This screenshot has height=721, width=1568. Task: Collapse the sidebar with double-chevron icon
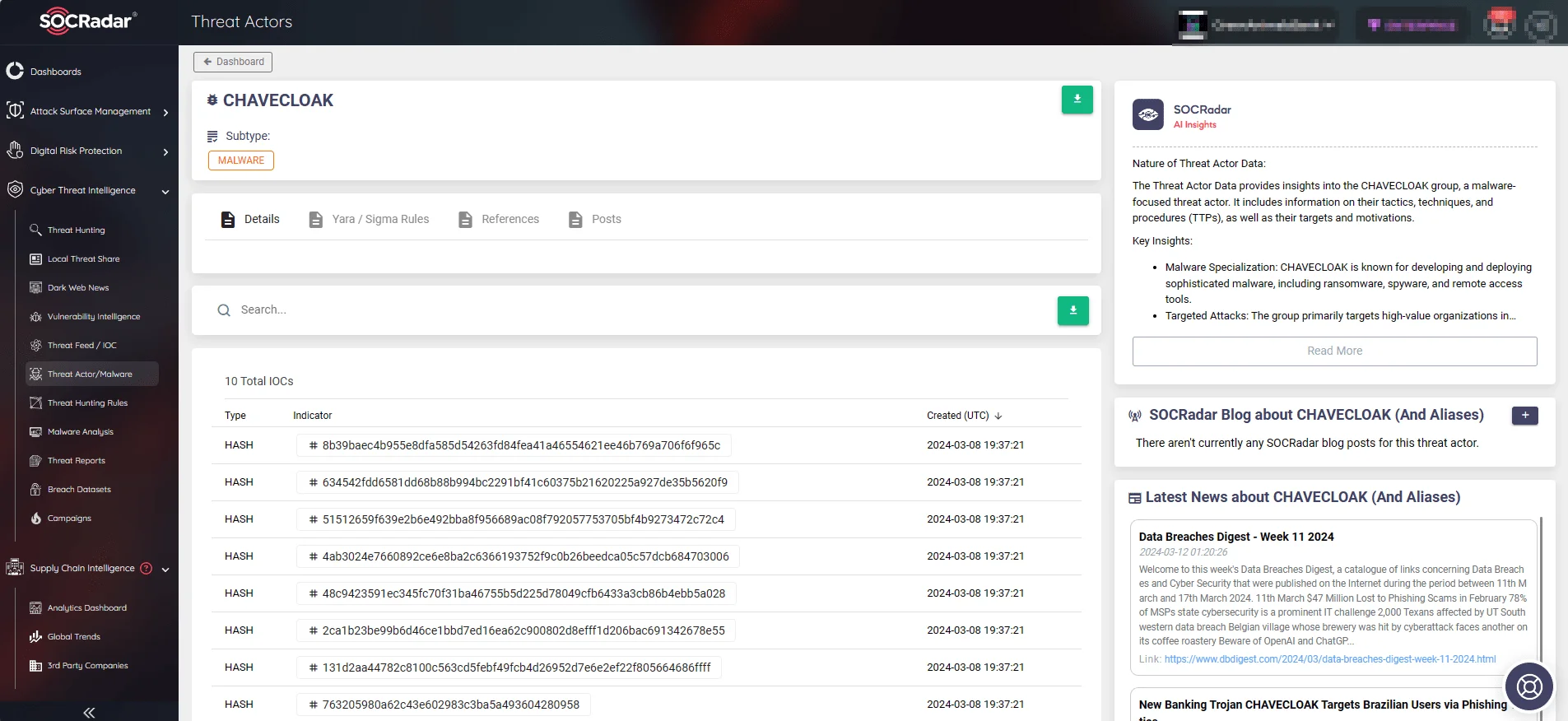click(x=89, y=713)
